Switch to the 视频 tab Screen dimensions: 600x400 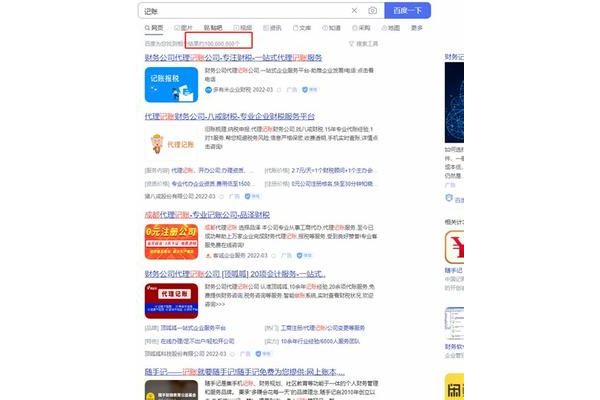[x=243, y=28]
